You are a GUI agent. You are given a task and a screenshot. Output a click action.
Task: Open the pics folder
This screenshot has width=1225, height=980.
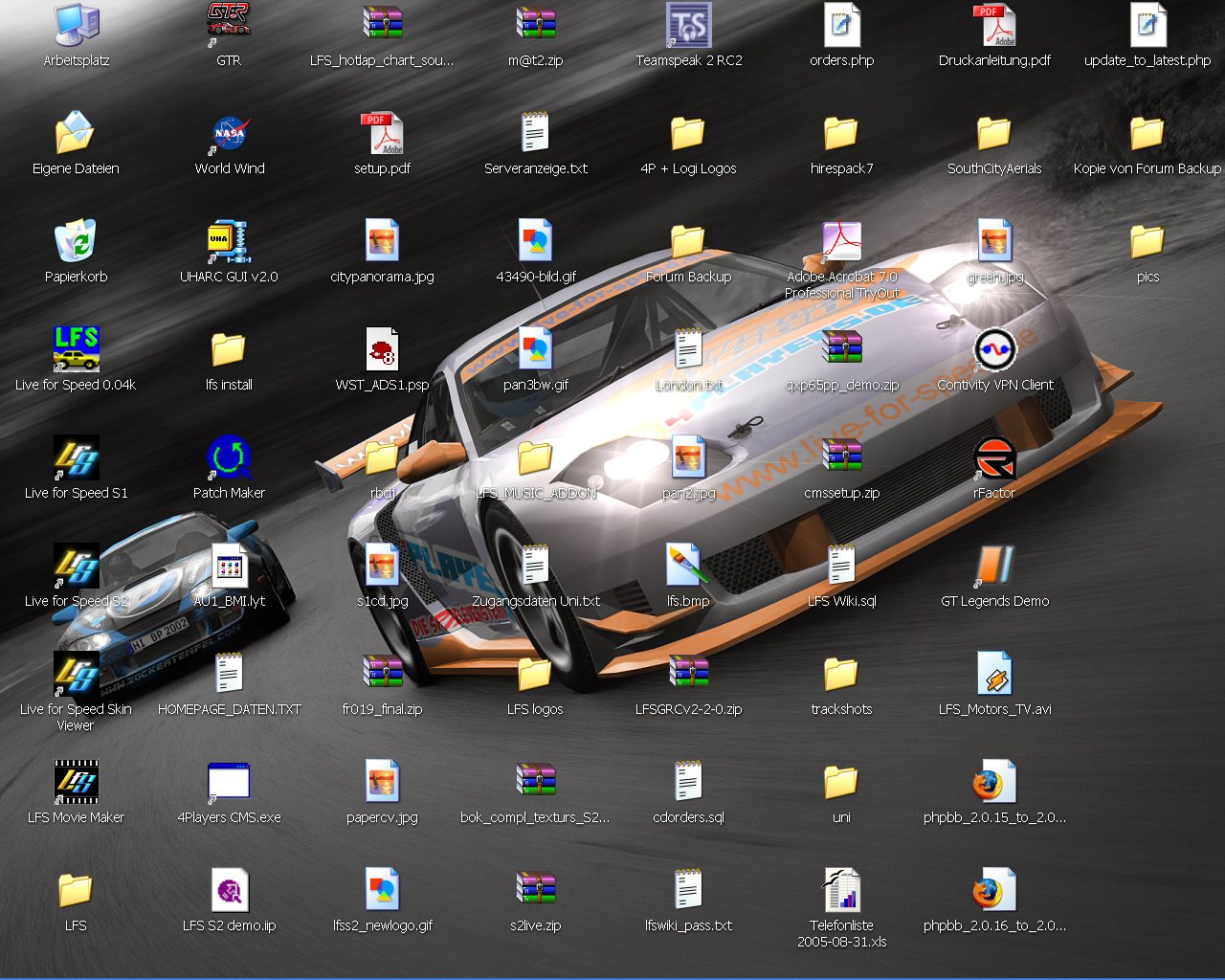(x=1147, y=242)
